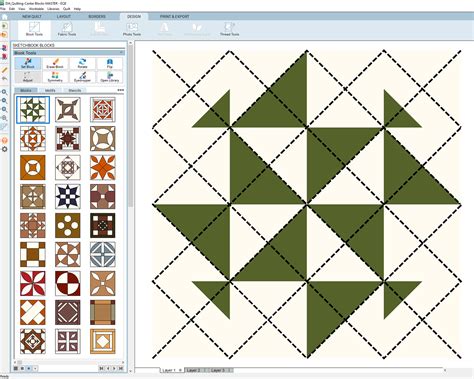
Task: Open thumbnail size dropdown arrow
Action: coord(35,368)
